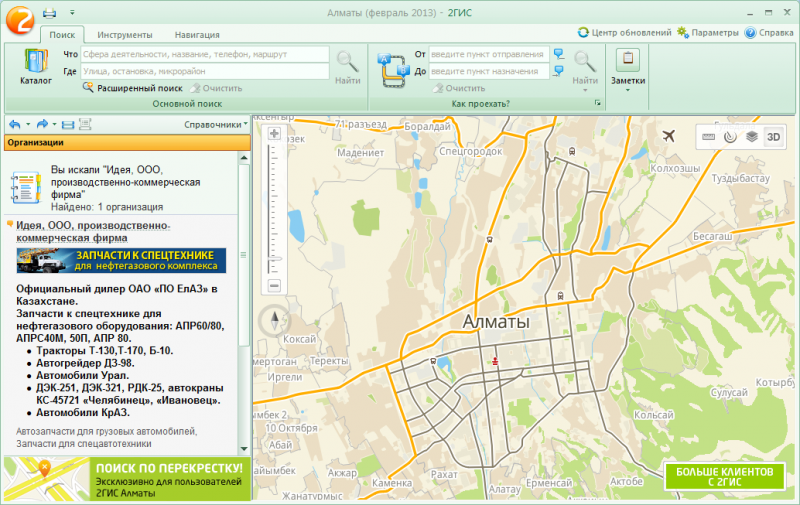Click the Найти magnifier in main search
This screenshot has width=800, height=505.
[x=347, y=67]
